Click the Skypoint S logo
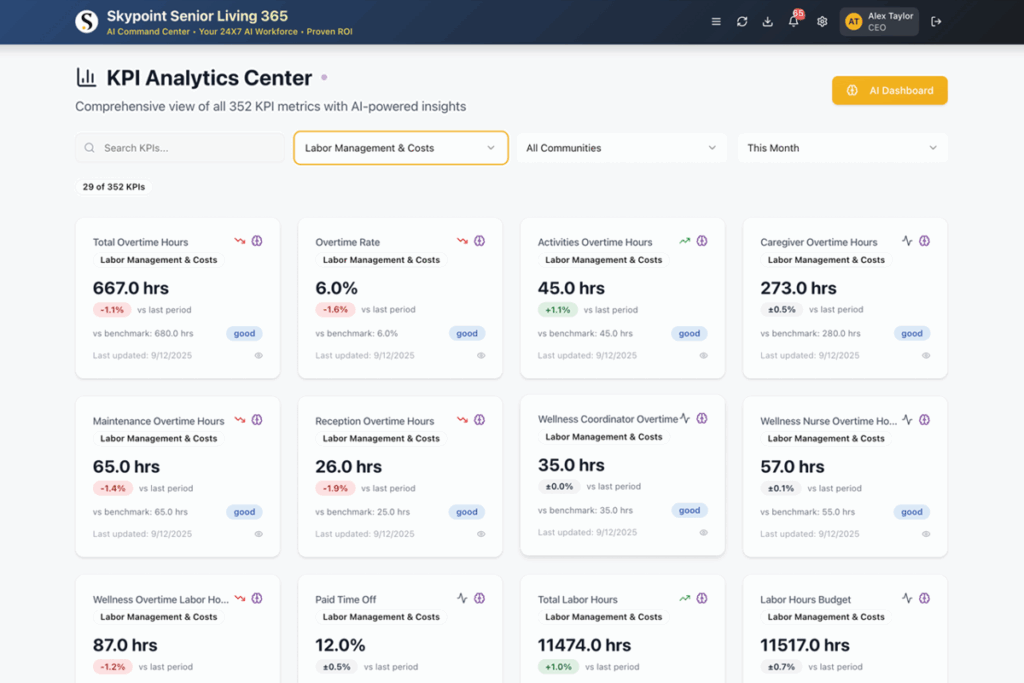The image size is (1024, 683). coord(87,22)
